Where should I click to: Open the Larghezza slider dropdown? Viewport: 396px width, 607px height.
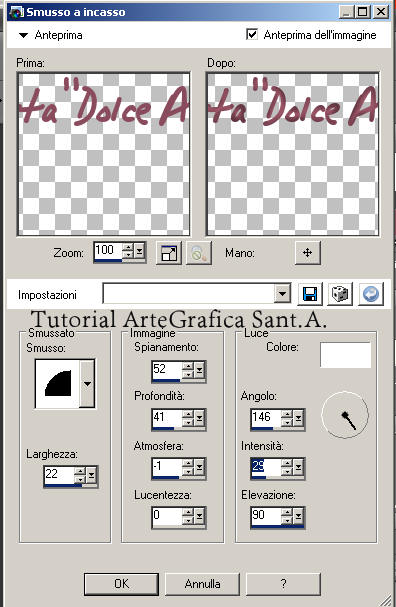pyautogui.click(x=91, y=475)
